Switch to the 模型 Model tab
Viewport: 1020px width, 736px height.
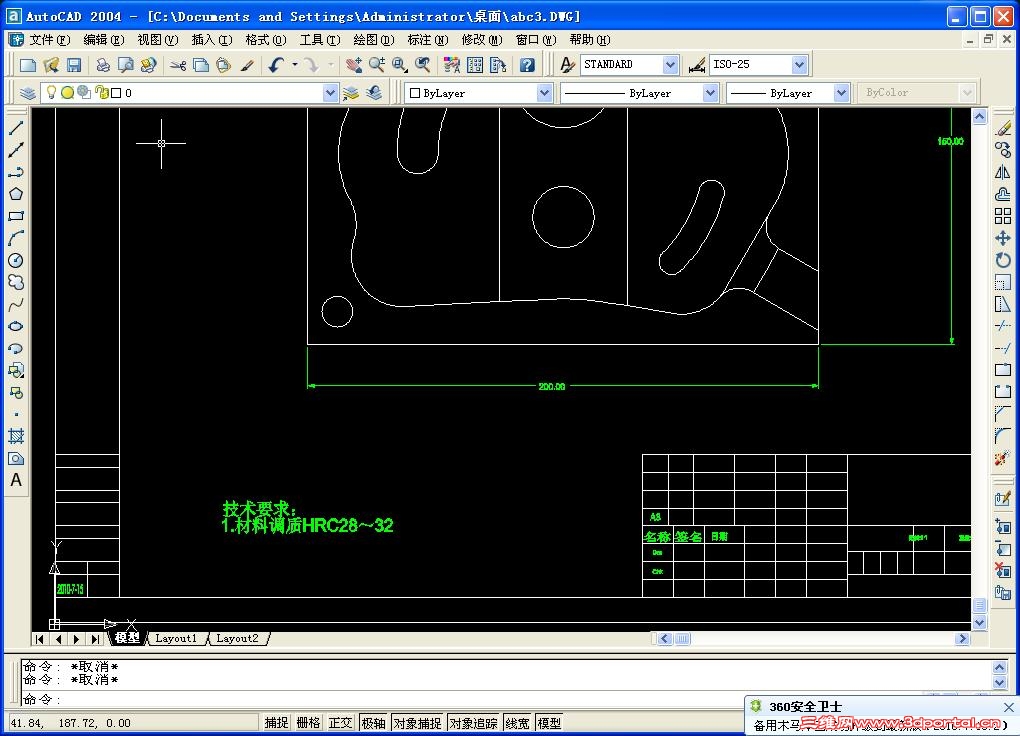coord(127,638)
